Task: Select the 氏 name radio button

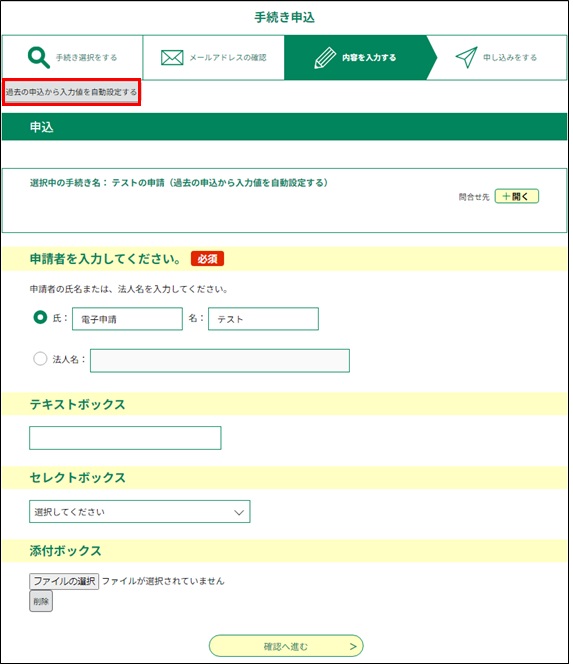Action: tap(40, 317)
